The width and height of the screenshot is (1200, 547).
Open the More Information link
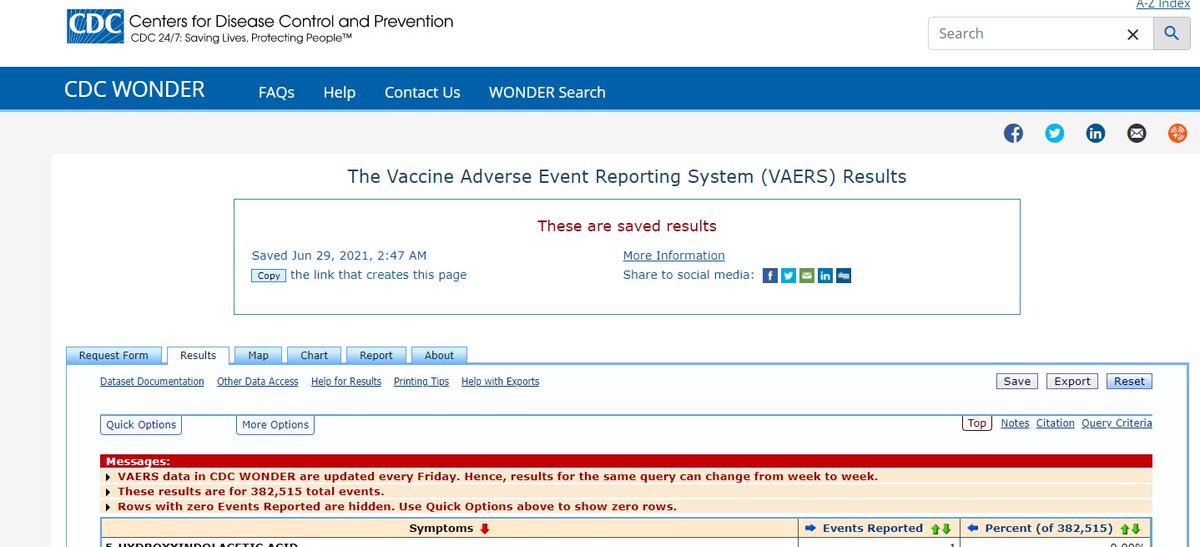(674, 256)
